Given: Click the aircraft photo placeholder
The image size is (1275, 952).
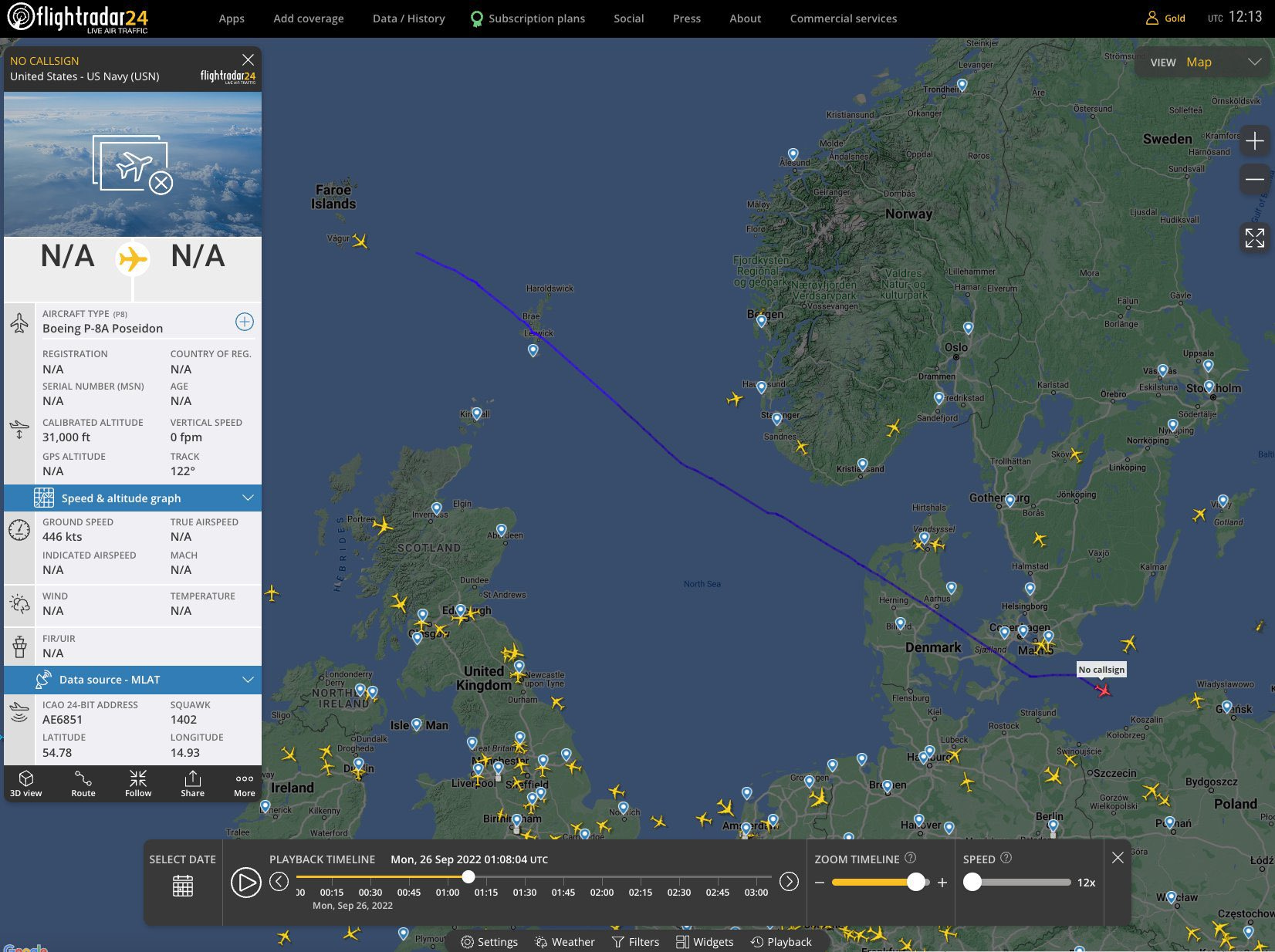Looking at the screenshot, I should pyautogui.click(x=133, y=164).
